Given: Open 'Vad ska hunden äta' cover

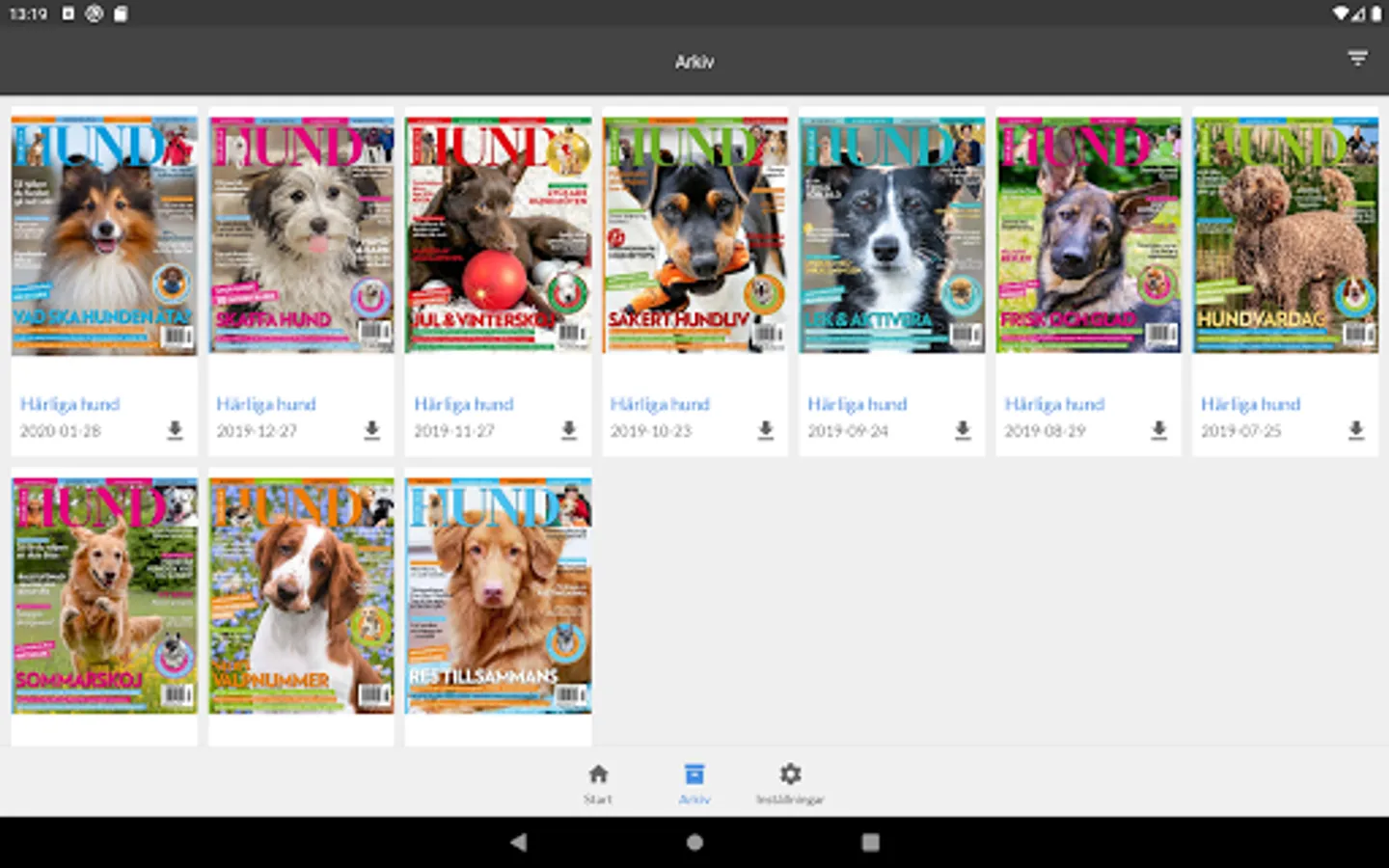Looking at the screenshot, I should pos(104,235).
